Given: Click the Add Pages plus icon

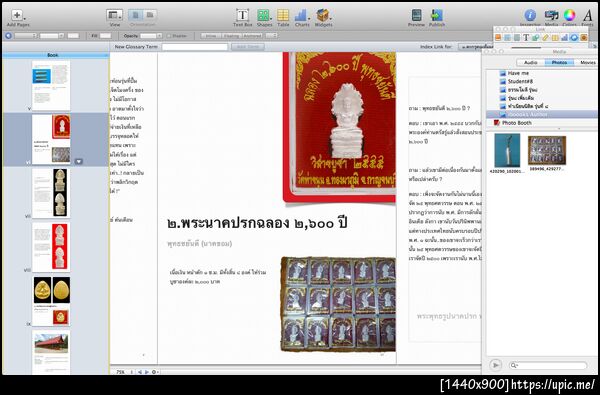Looking at the screenshot, I should [x=16, y=15].
